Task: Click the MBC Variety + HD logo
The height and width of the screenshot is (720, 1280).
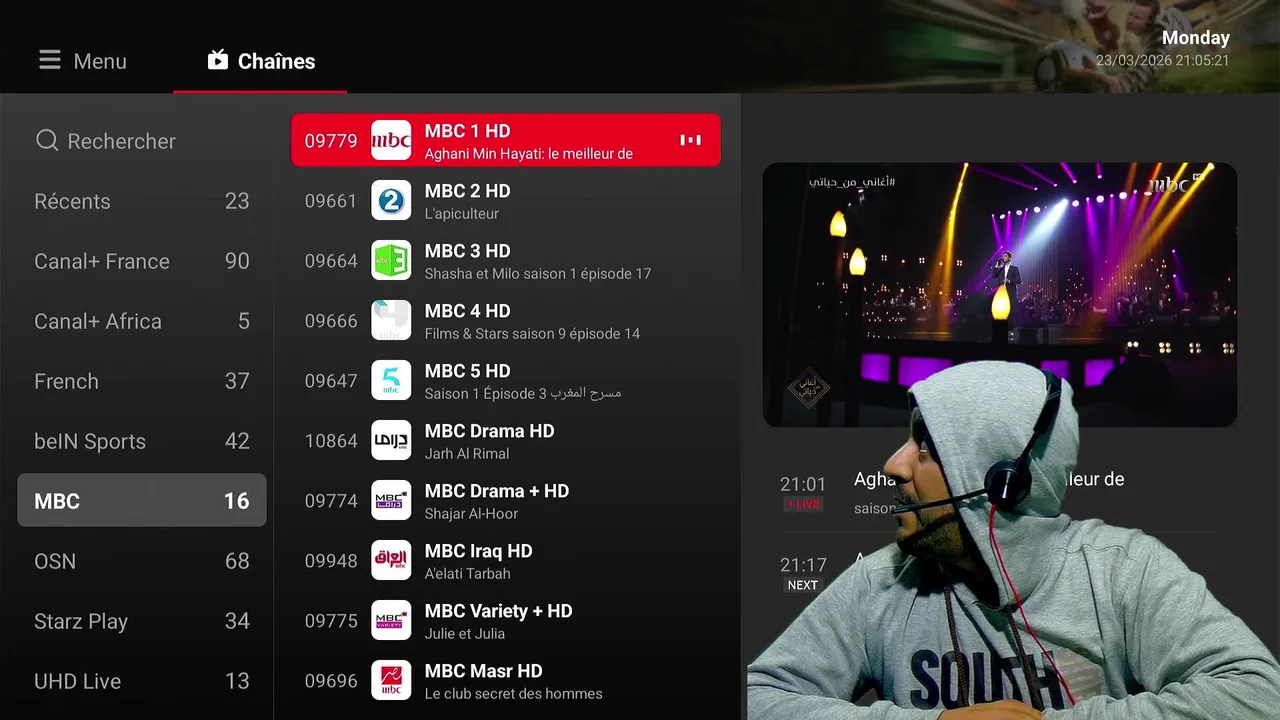Action: click(x=391, y=620)
